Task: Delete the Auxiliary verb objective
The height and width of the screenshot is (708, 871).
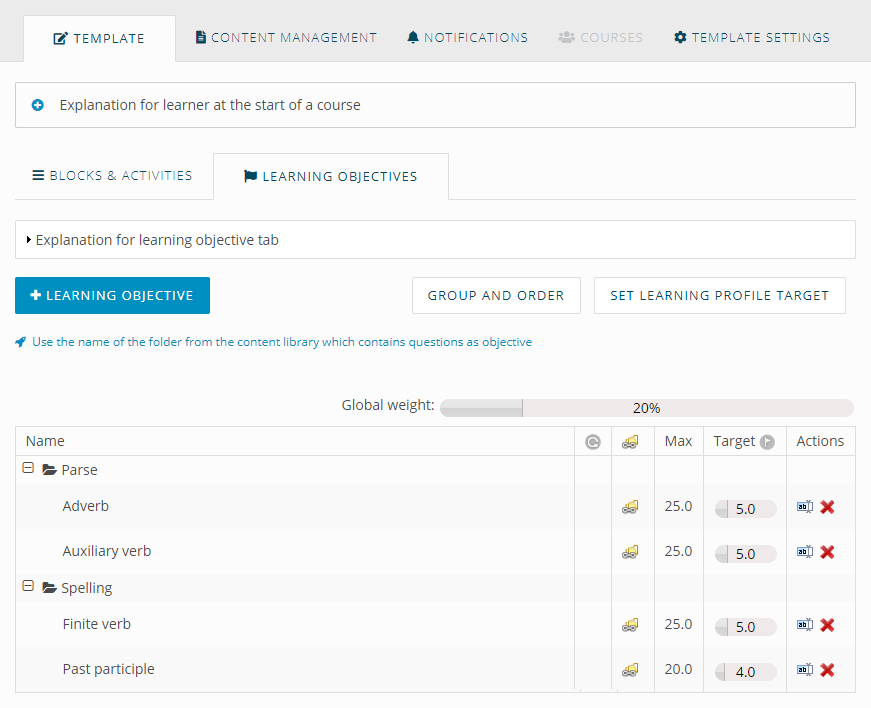Action: tap(827, 552)
